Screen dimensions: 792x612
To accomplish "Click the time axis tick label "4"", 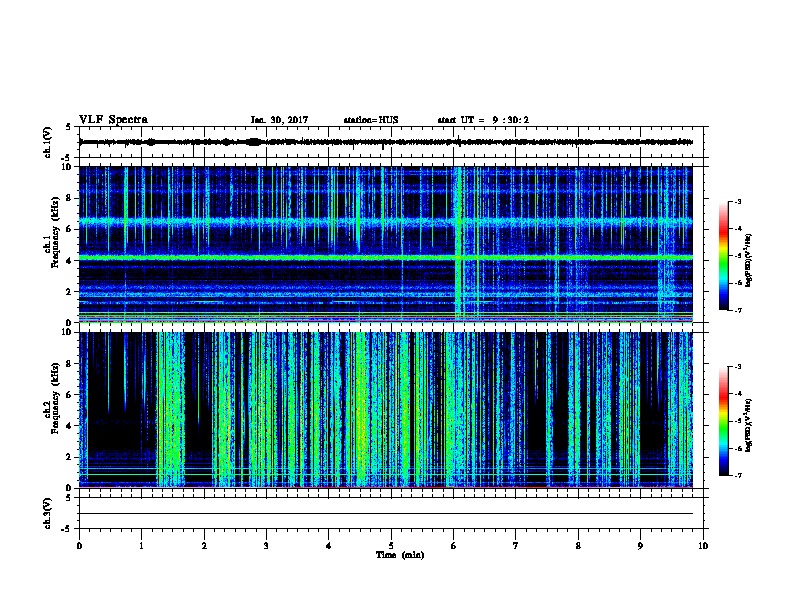I will (x=329, y=546).
